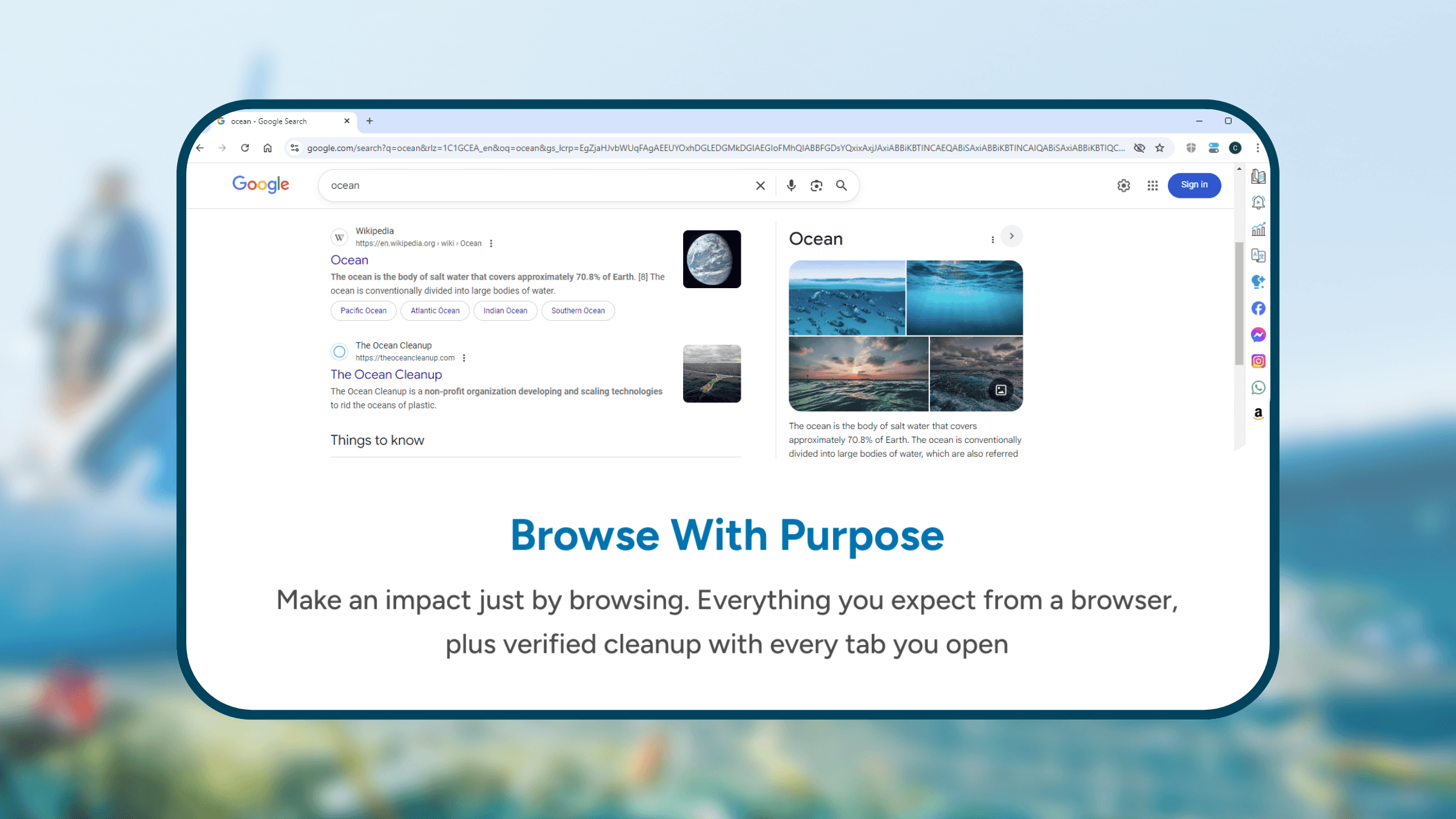Reload the current page
1456x819 pixels.
tap(244, 148)
